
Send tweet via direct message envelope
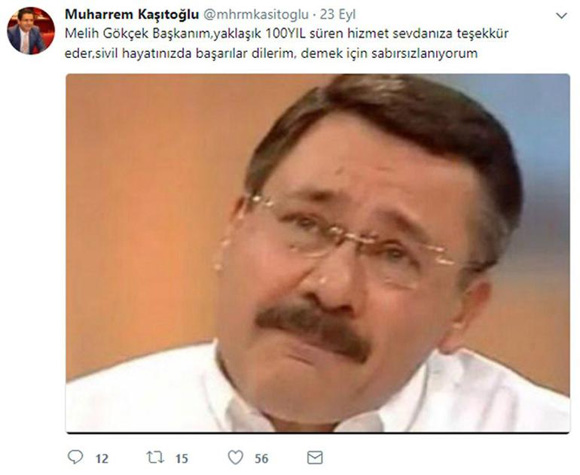315,458
